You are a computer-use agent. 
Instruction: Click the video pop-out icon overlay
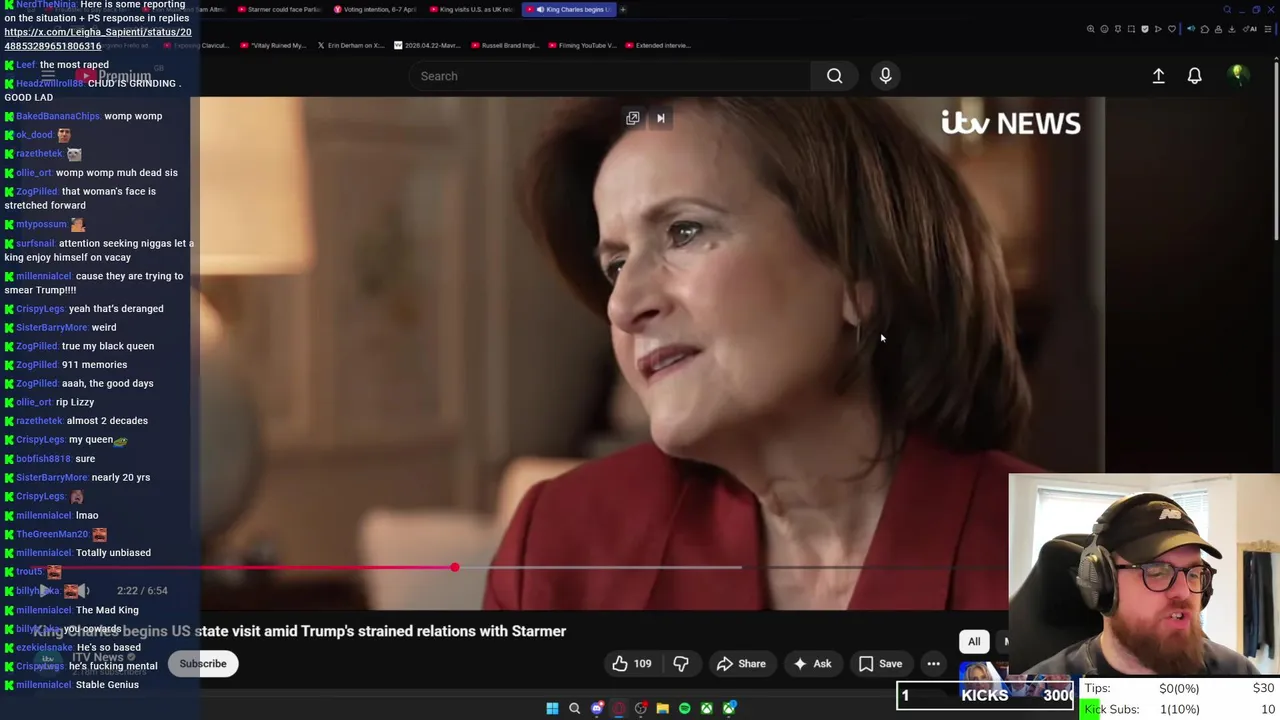(632, 118)
